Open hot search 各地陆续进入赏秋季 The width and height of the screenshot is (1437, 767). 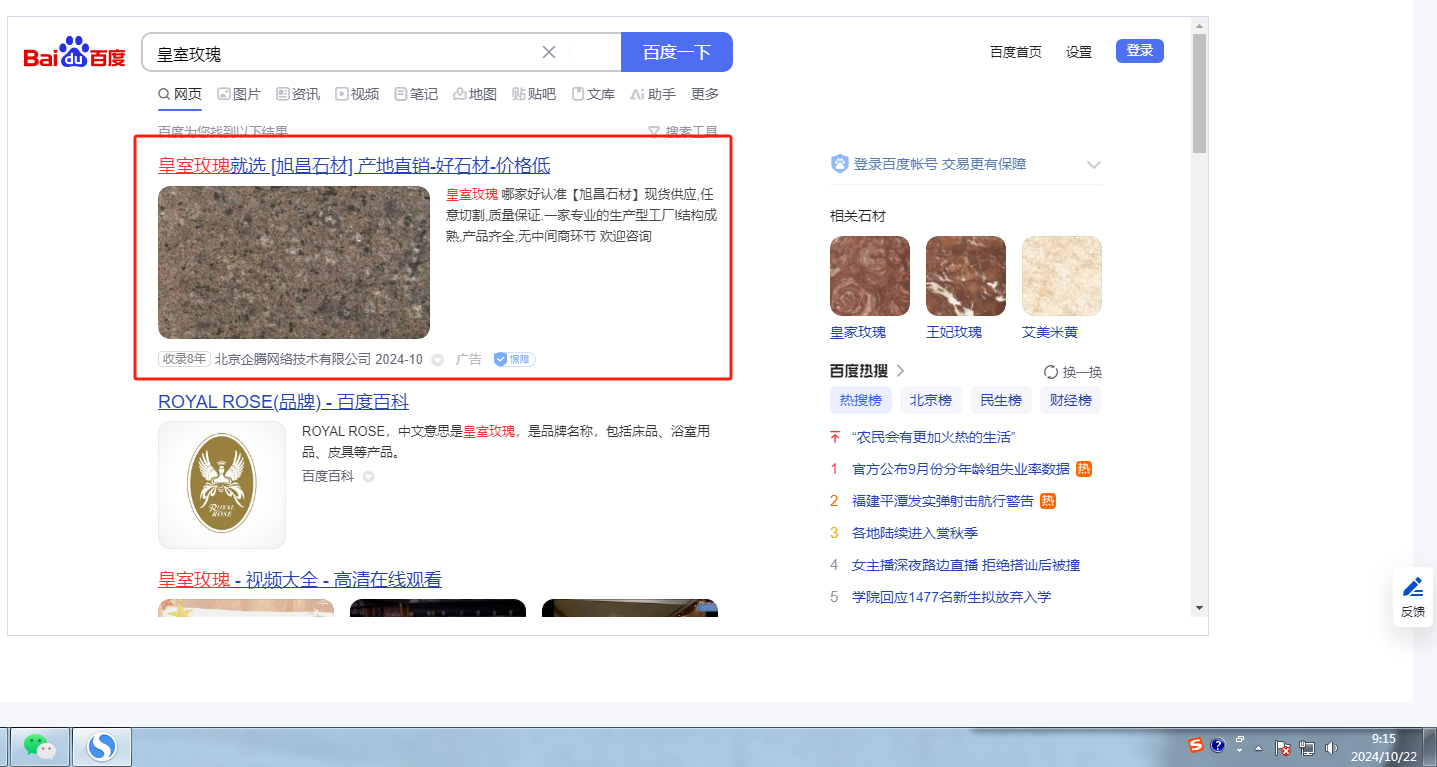click(915, 533)
